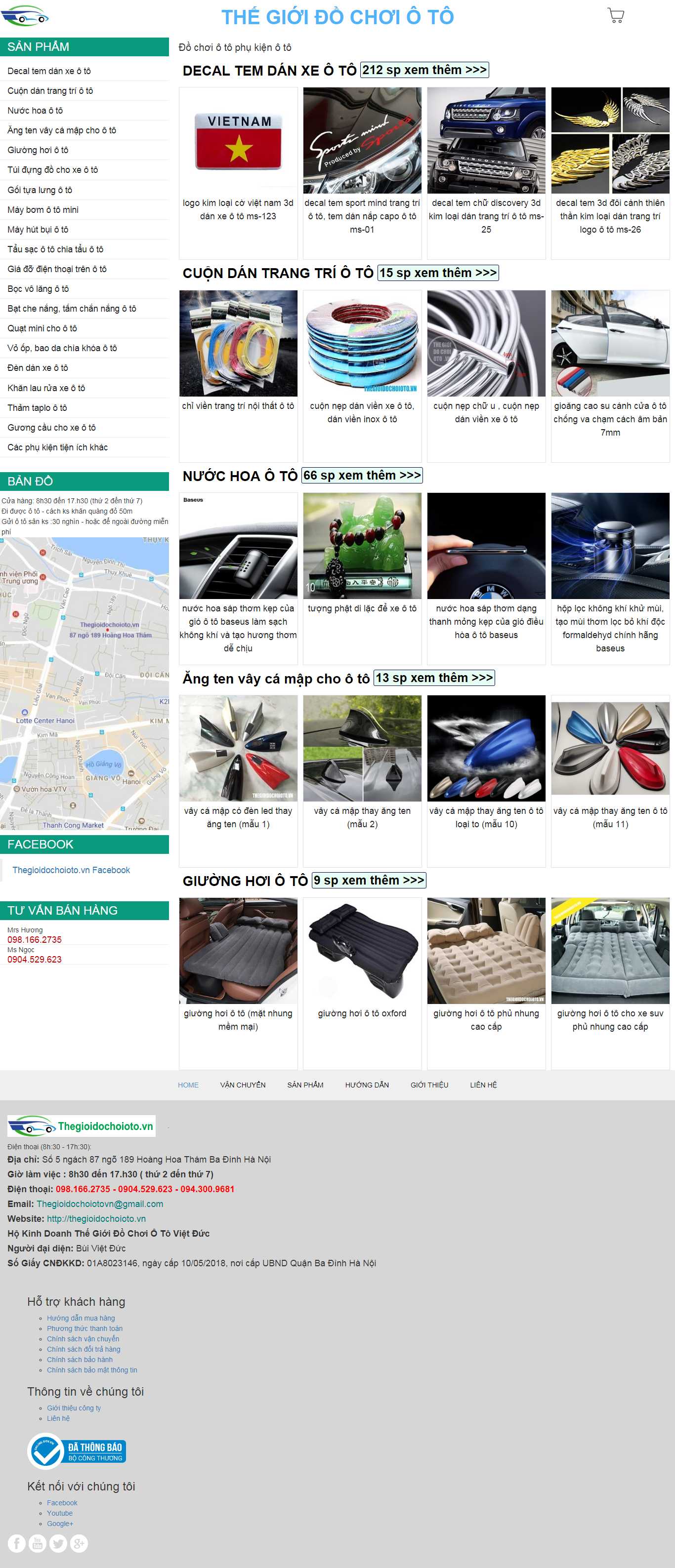Screen dimensions: 675x1568
Task: Click the Thegioidochoiotovn@gmail.com email link
Action: [100, 1204]
